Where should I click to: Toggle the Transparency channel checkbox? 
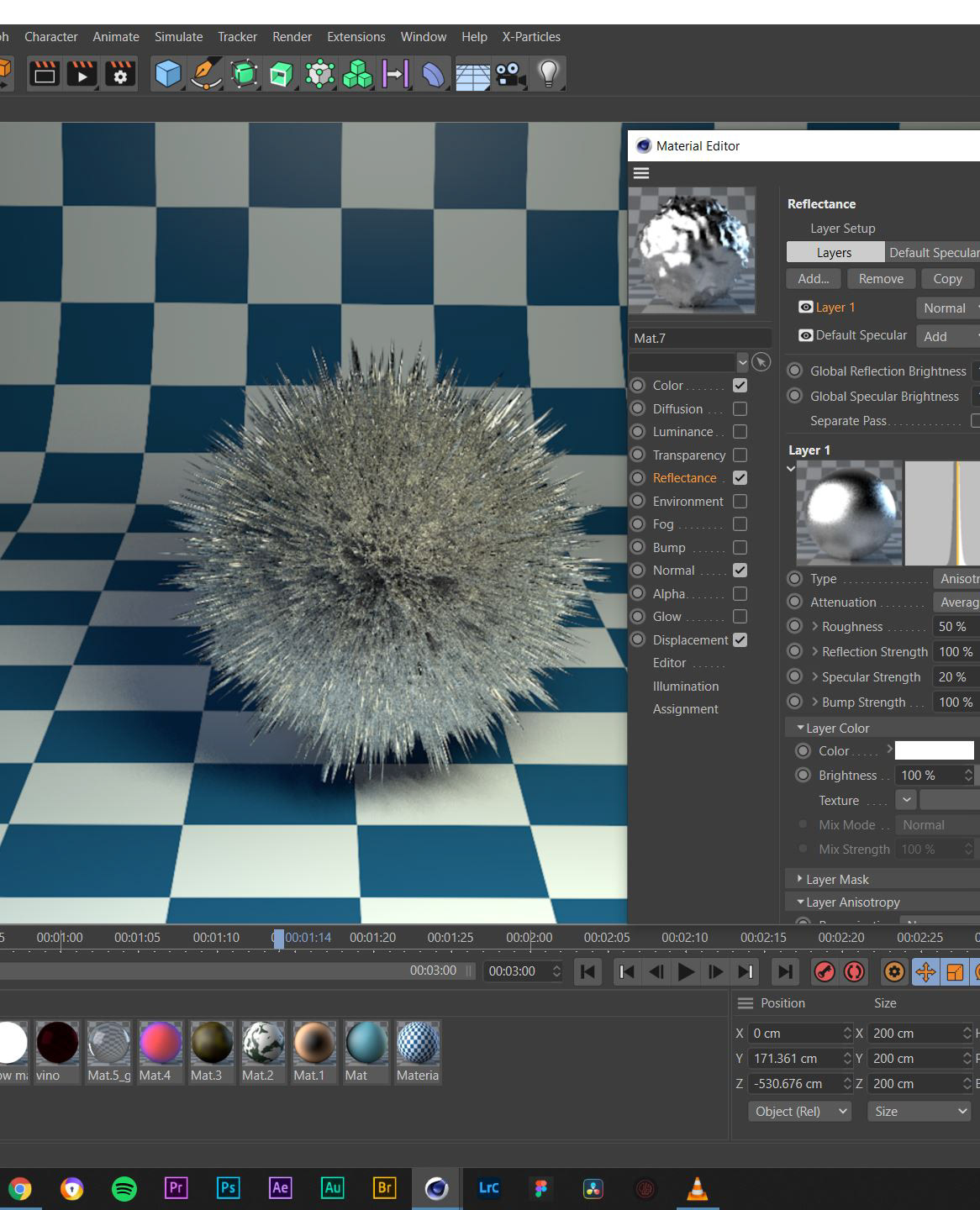click(x=740, y=455)
